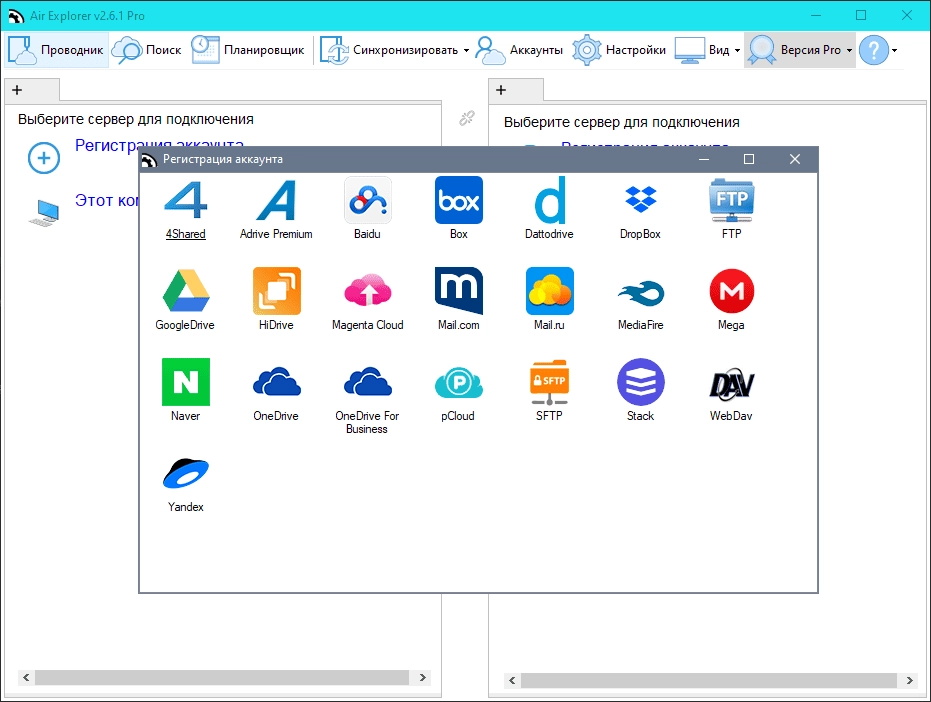931x702 pixels.
Task: Choose the DropBox icon
Action: coord(641,201)
